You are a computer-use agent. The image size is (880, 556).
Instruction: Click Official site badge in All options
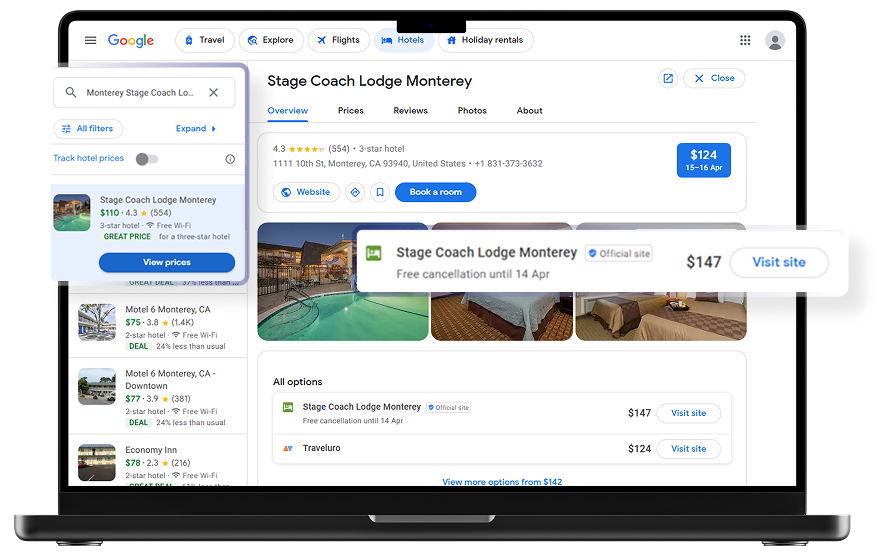(x=448, y=408)
